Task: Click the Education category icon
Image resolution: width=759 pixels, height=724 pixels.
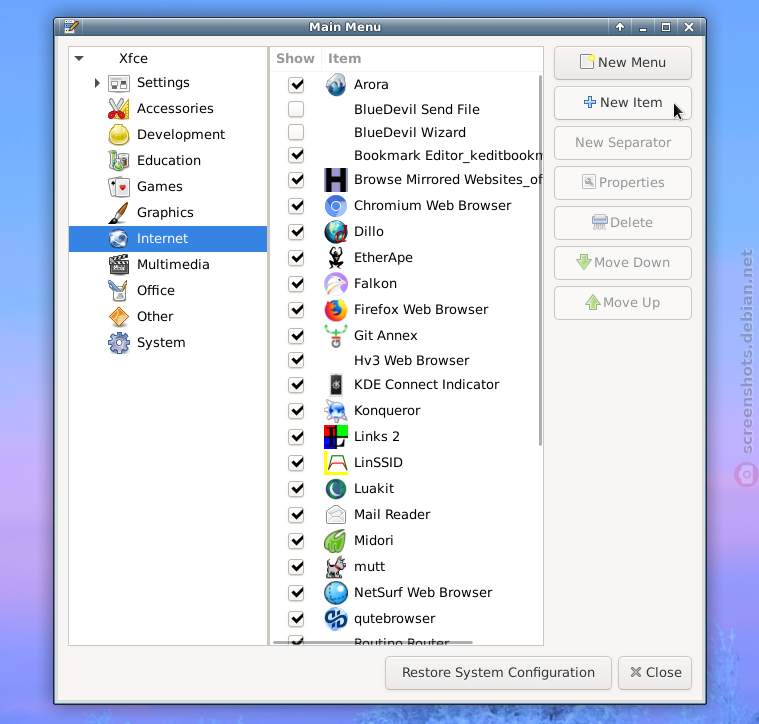Action: click(x=119, y=161)
